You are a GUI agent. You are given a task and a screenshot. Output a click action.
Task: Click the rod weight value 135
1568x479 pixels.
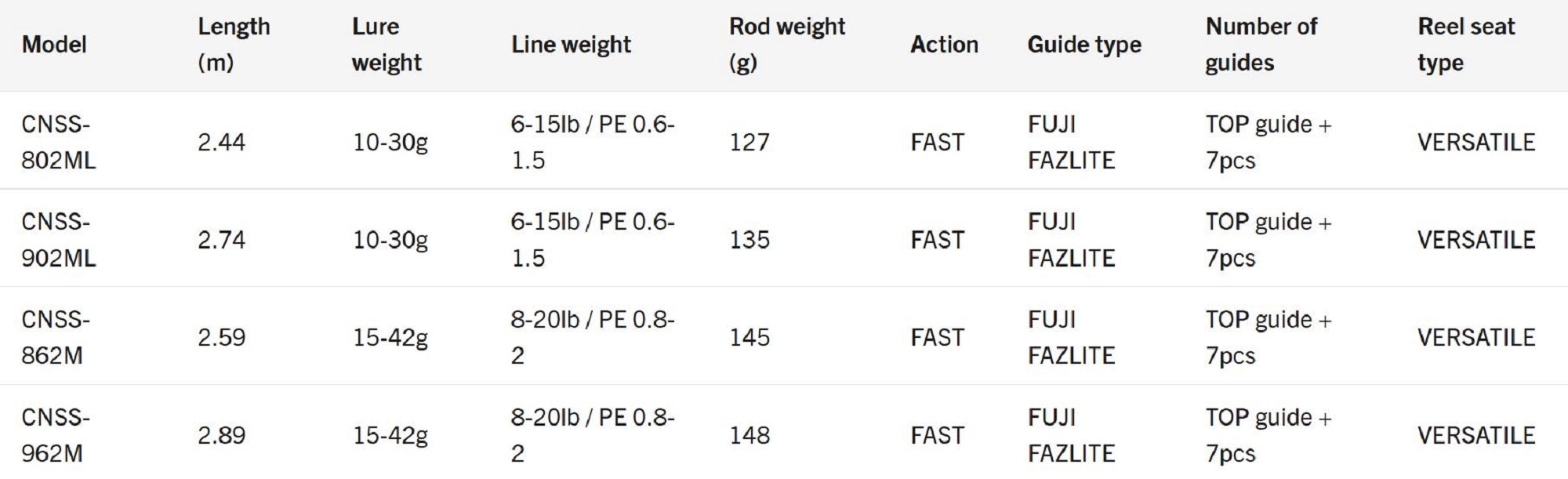tap(750, 240)
